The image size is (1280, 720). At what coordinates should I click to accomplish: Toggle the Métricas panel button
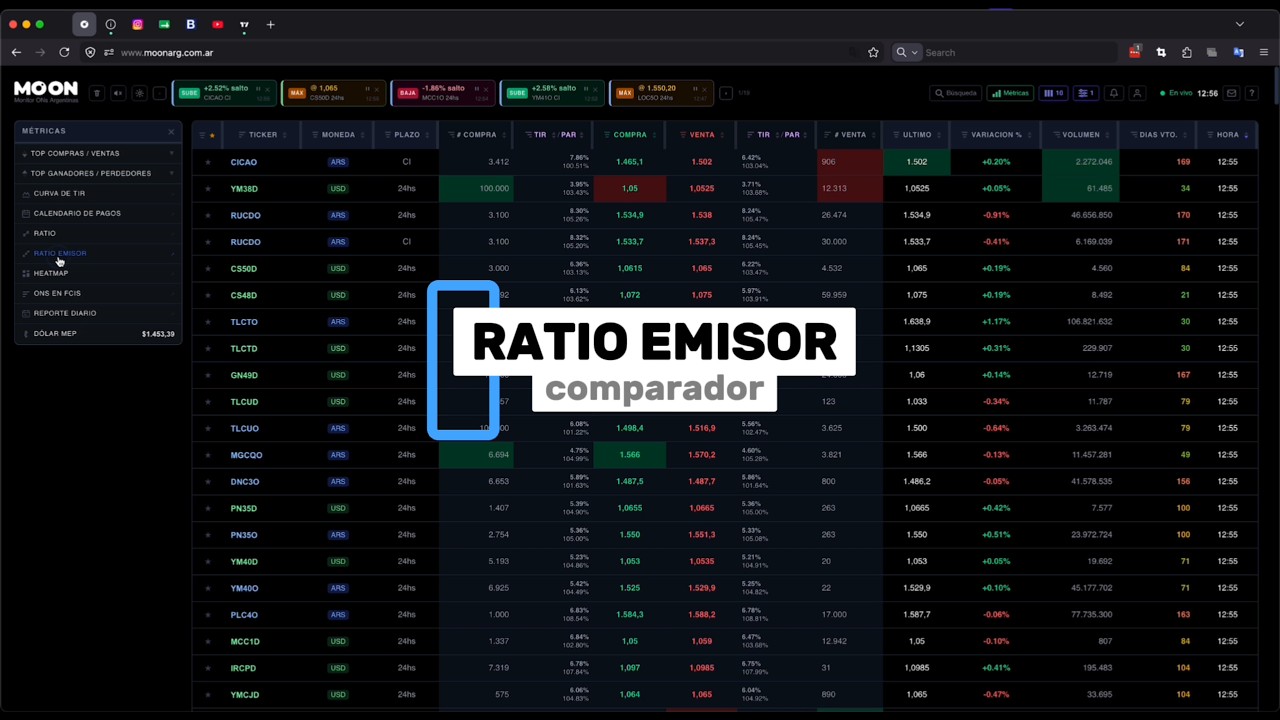[x=1010, y=93]
